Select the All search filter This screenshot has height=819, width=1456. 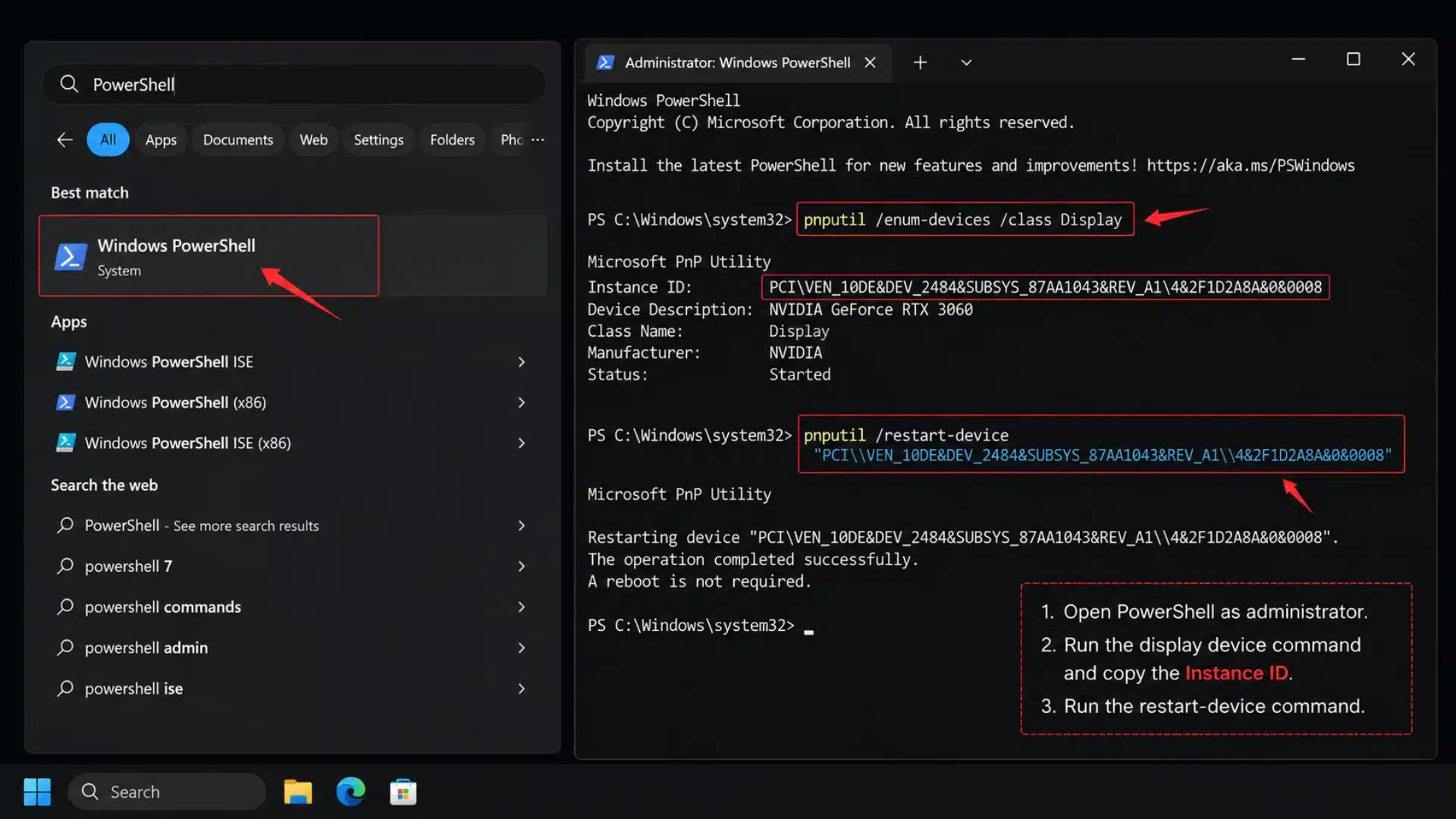pos(108,140)
